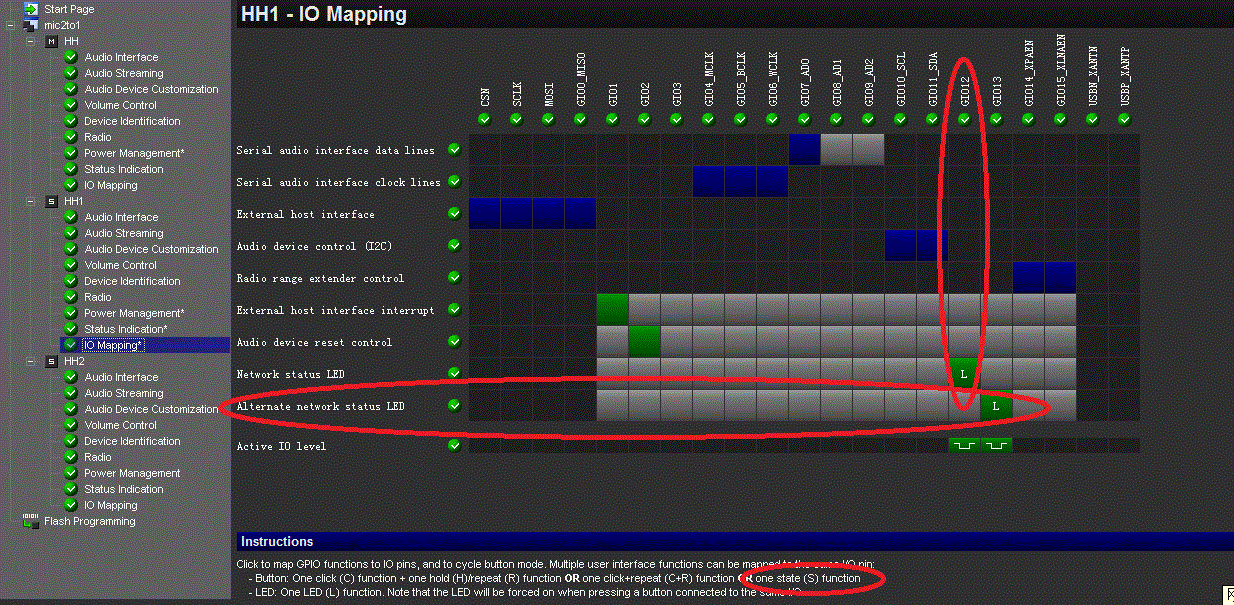Screen dimensions: 1234x605
Task: Click green check icon of HH Audio Interface
Action: 71,57
